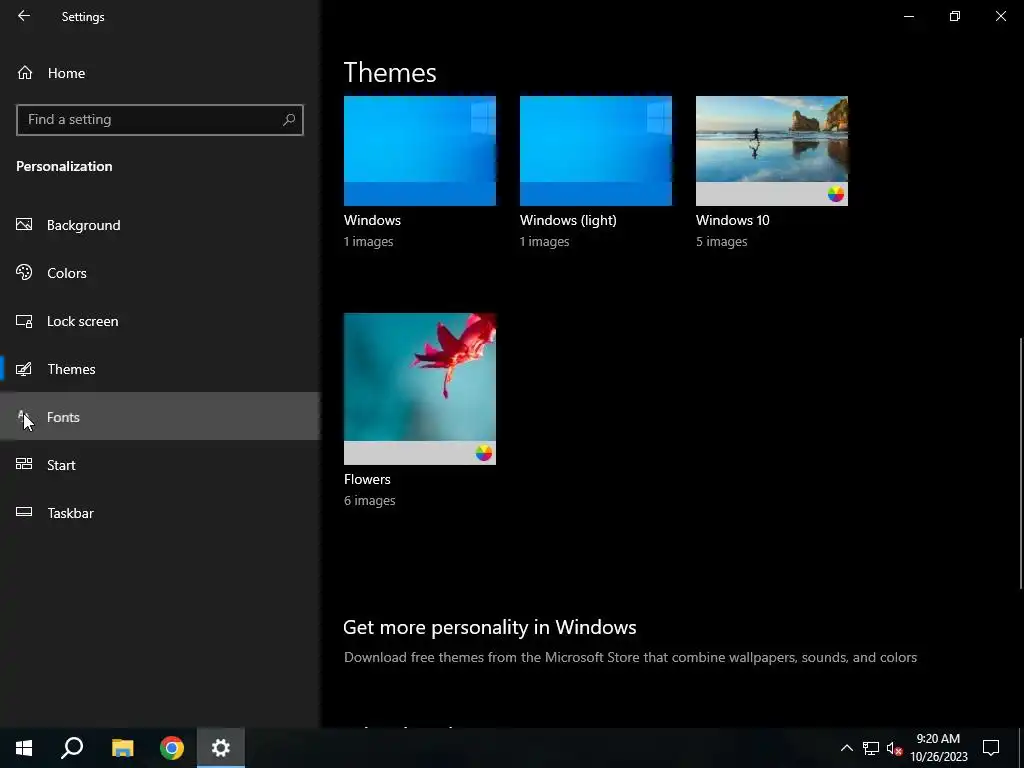1024x768 pixels.
Task: Go to Lock screen settings
Action: pos(160,321)
